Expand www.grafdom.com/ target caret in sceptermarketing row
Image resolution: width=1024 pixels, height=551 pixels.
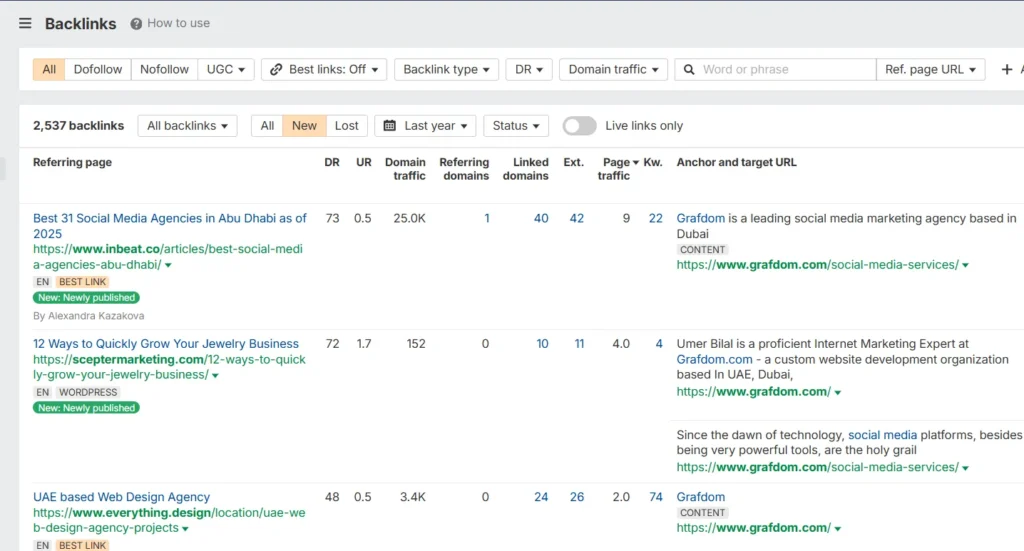tap(838, 392)
